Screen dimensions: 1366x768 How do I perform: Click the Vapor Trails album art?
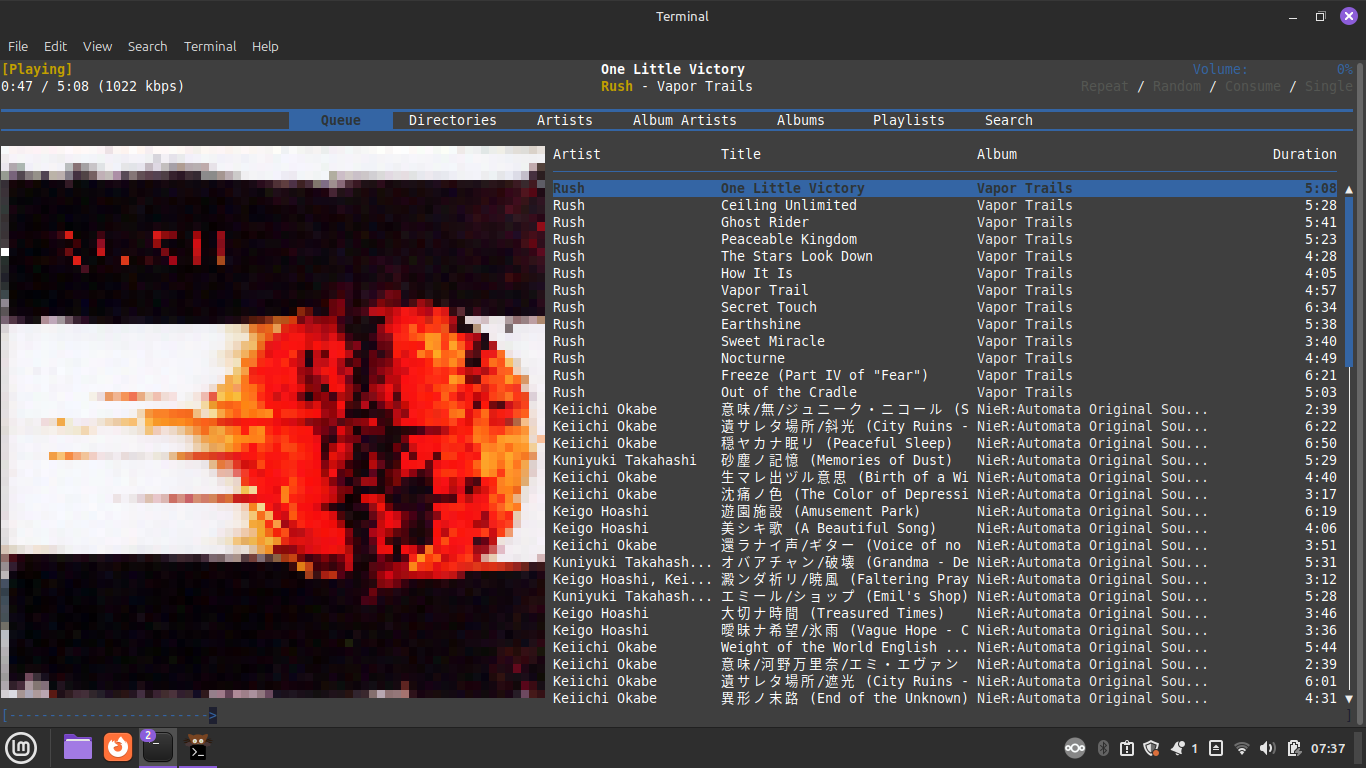273,422
